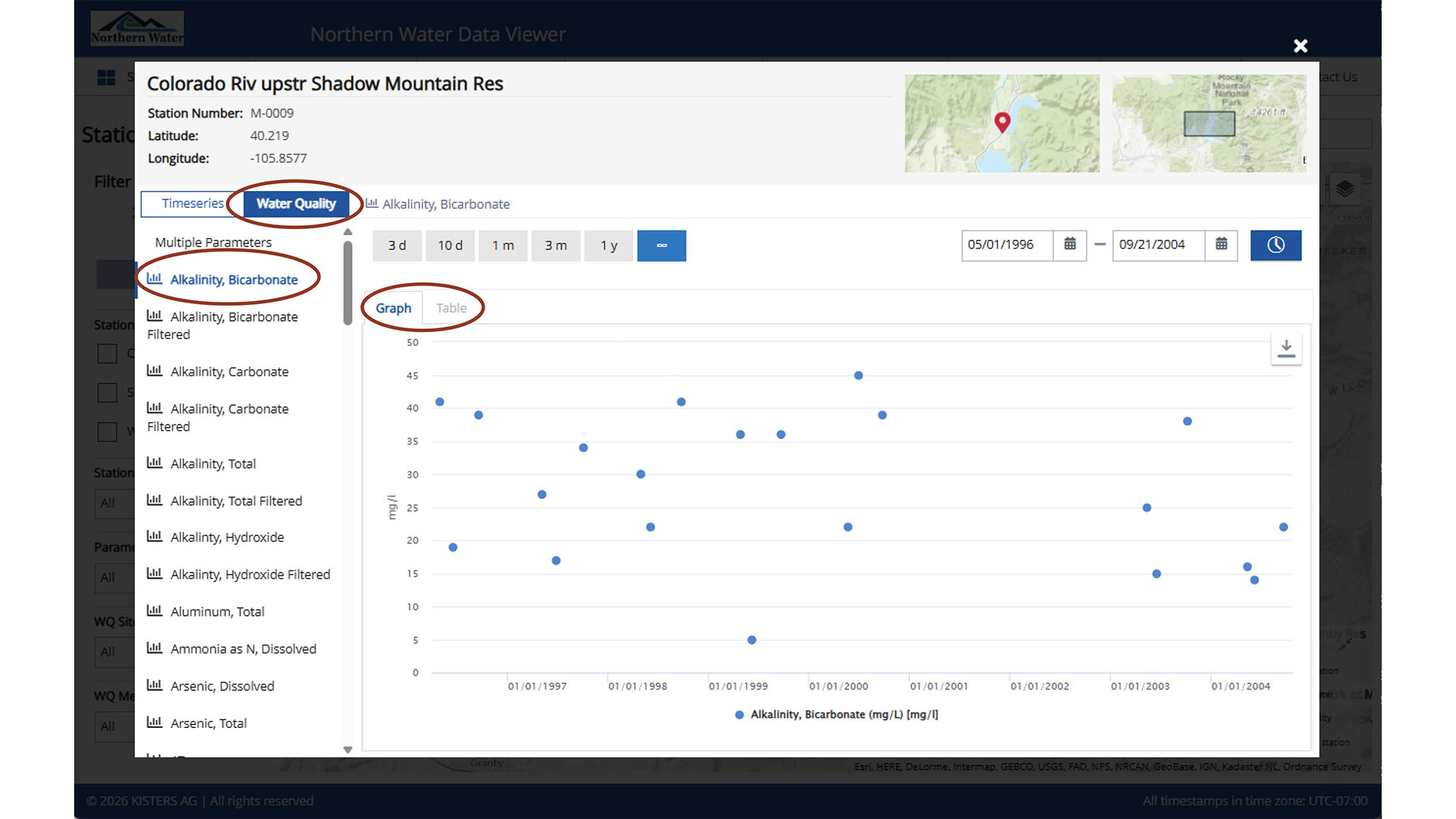Open the Water Quality tab

coord(296,203)
